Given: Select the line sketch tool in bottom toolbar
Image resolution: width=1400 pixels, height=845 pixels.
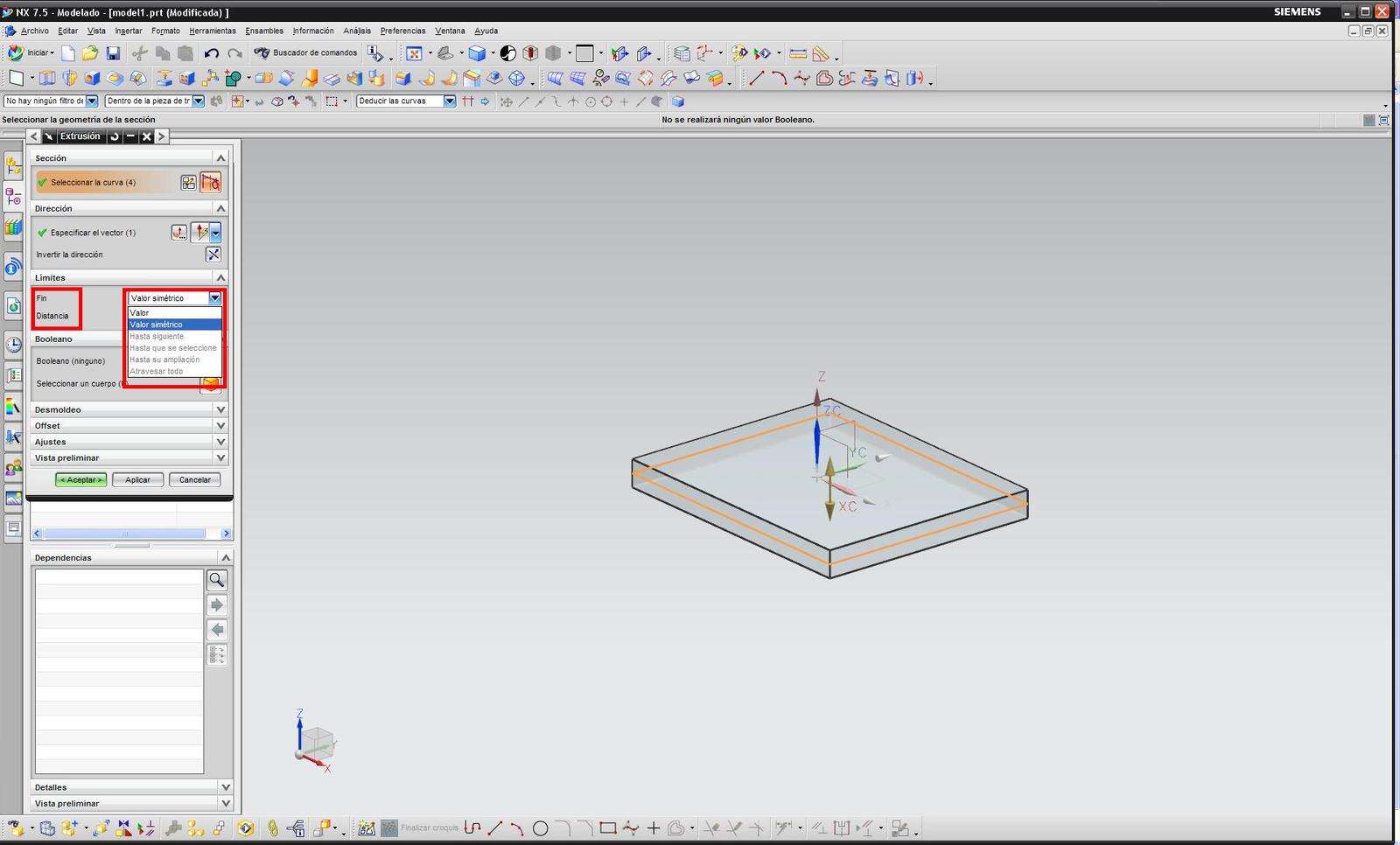Looking at the screenshot, I should (495, 828).
